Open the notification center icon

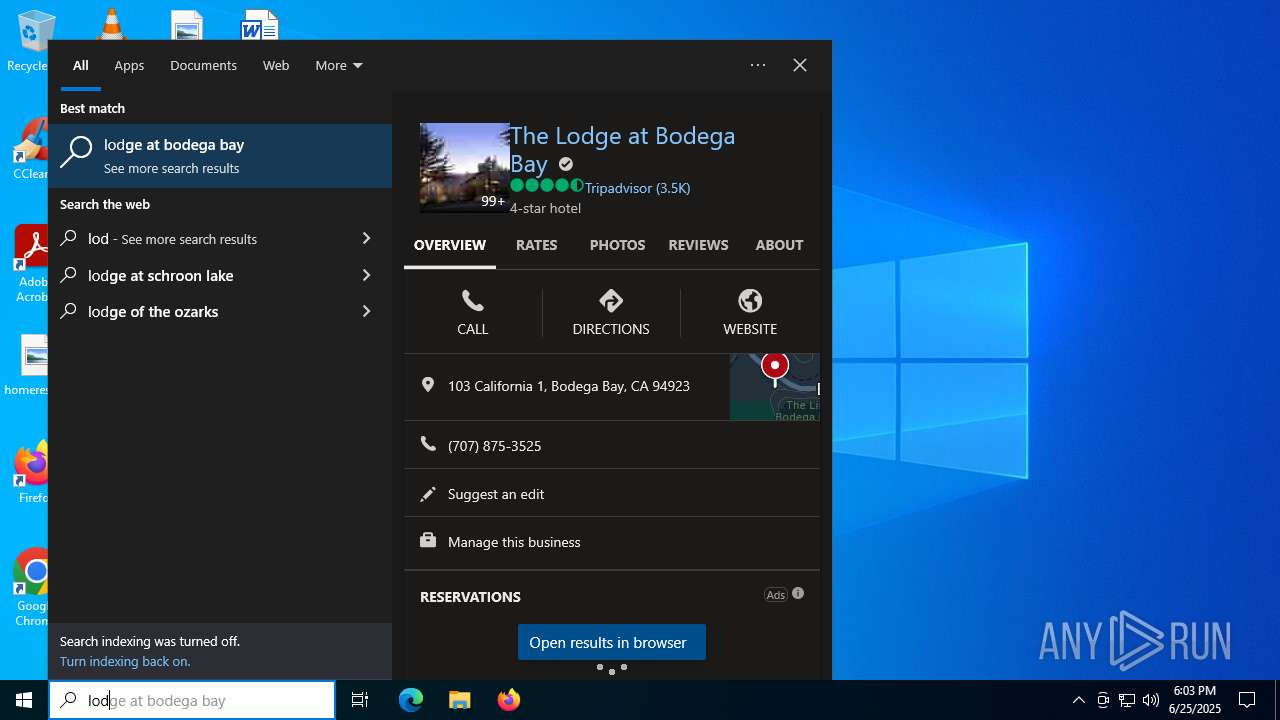[1247, 700]
